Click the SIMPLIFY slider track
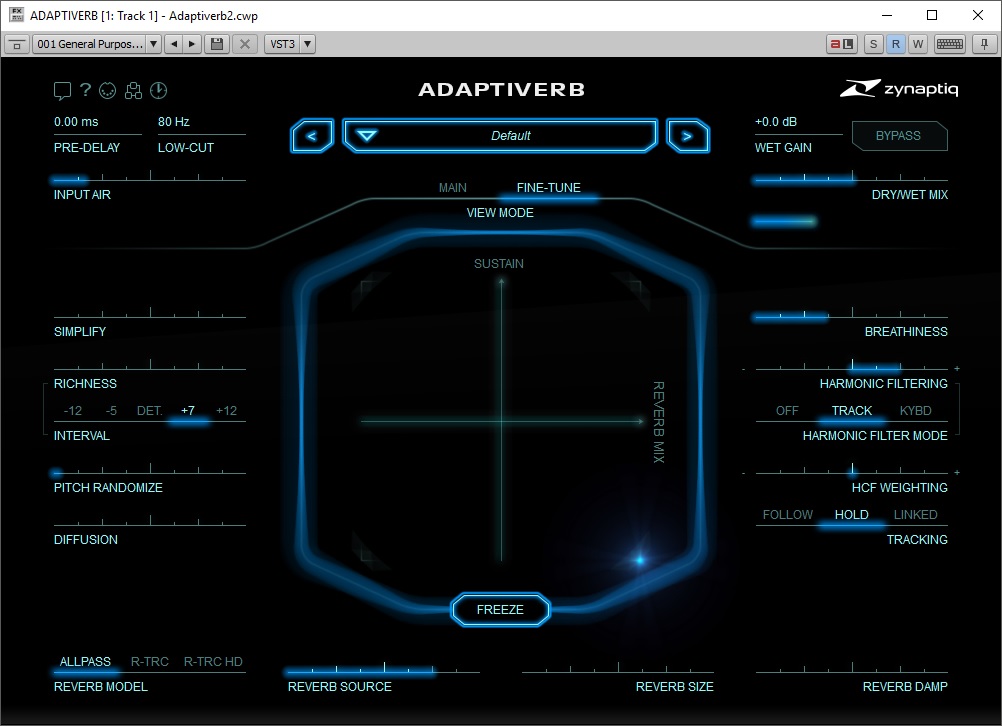The image size is (1002, 726). [150, 314]
